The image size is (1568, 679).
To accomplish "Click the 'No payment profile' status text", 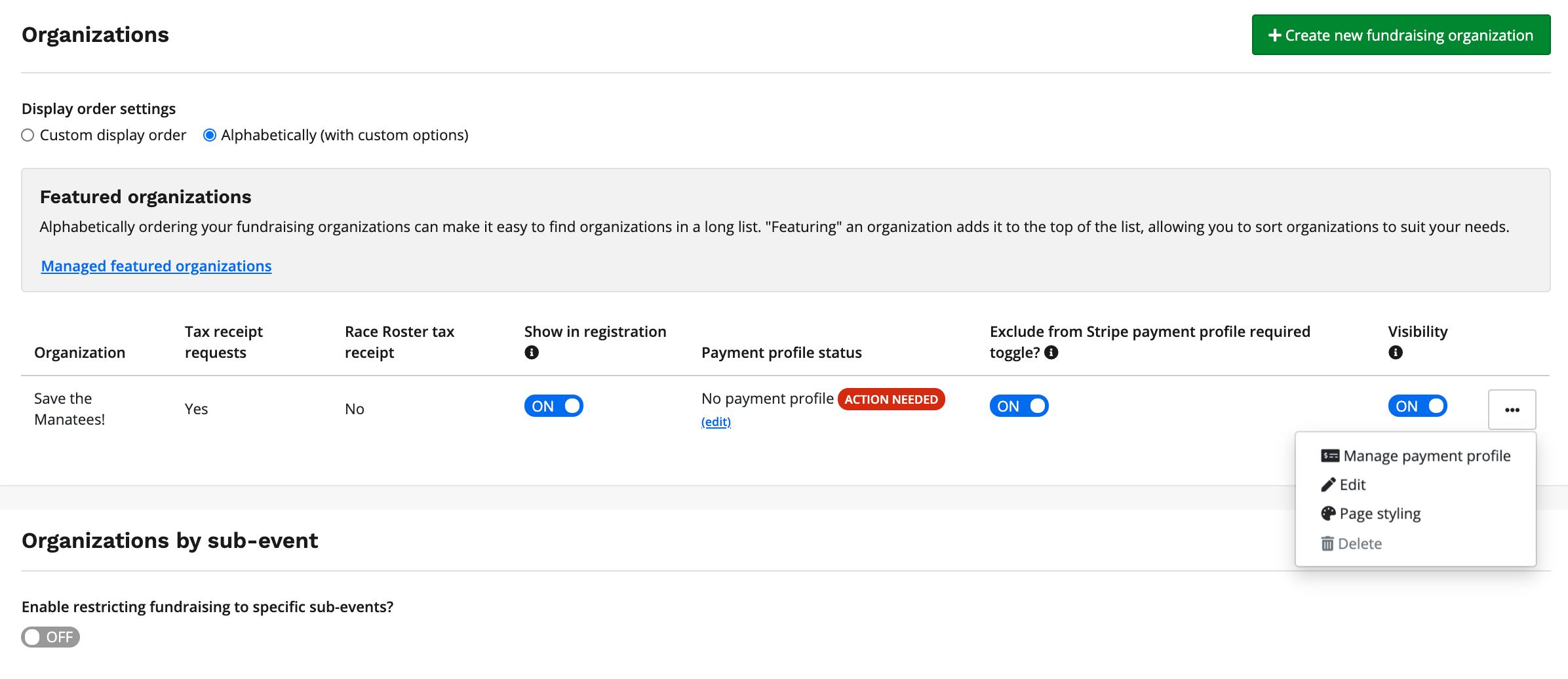I will pos(768,398).
